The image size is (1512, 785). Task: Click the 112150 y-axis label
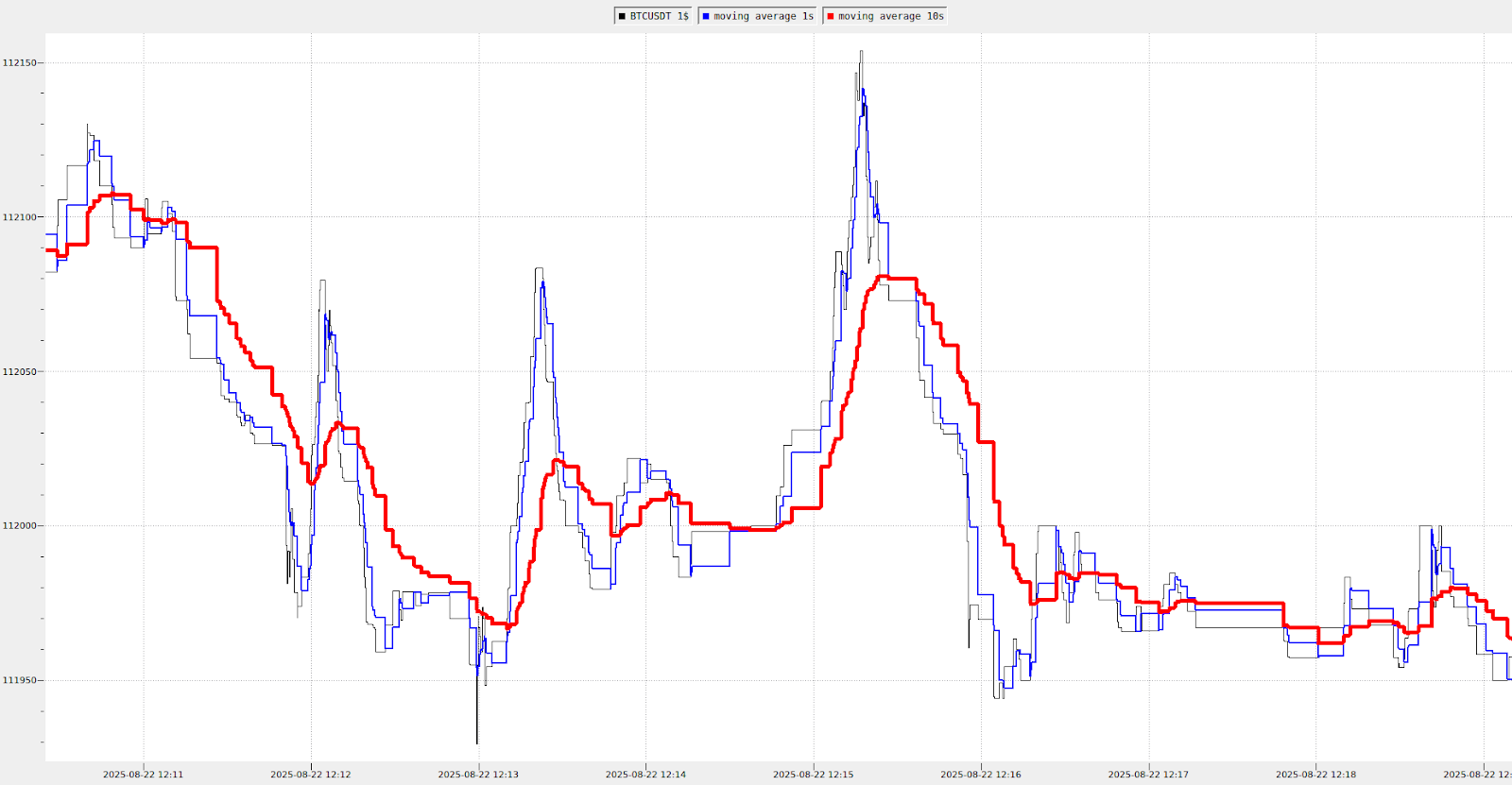19,63
